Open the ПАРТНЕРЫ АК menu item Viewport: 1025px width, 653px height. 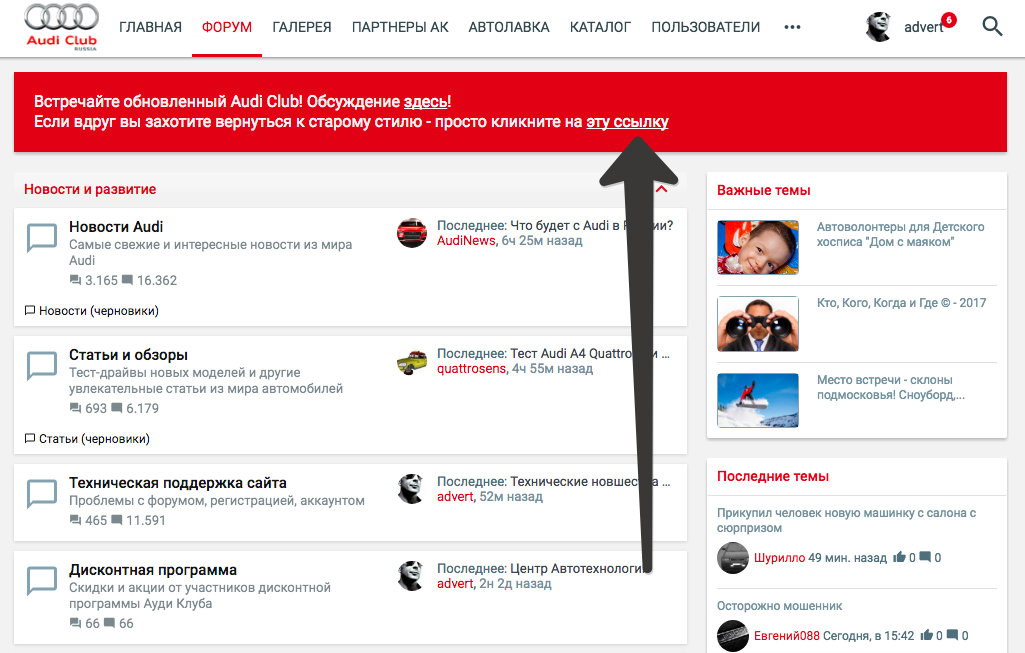pos(400,27)
